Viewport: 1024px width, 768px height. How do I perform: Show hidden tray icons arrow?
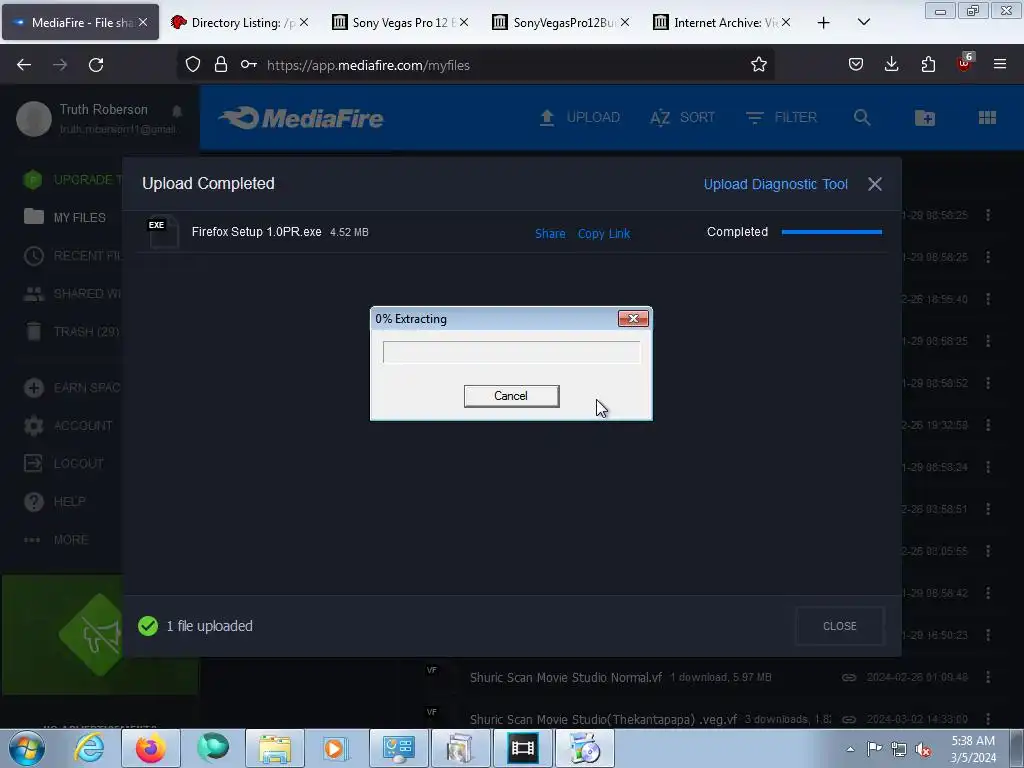pyautogui.click(x=850, y=749)
